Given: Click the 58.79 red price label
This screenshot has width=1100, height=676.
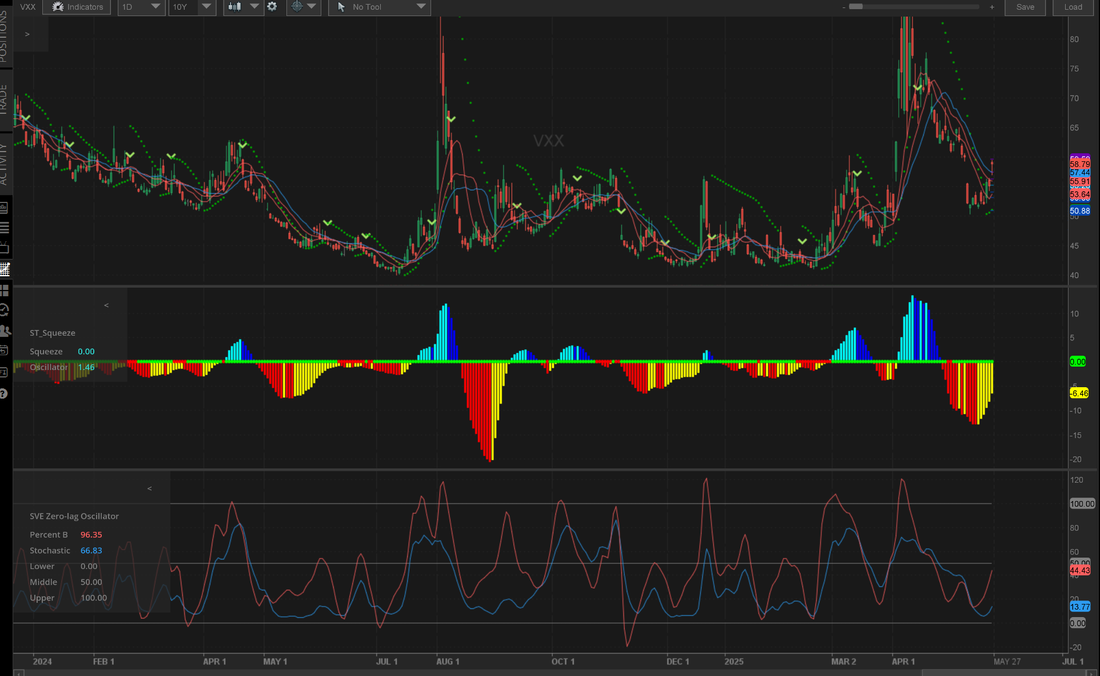Looking at the screenshot, I should click(1080, 164).
